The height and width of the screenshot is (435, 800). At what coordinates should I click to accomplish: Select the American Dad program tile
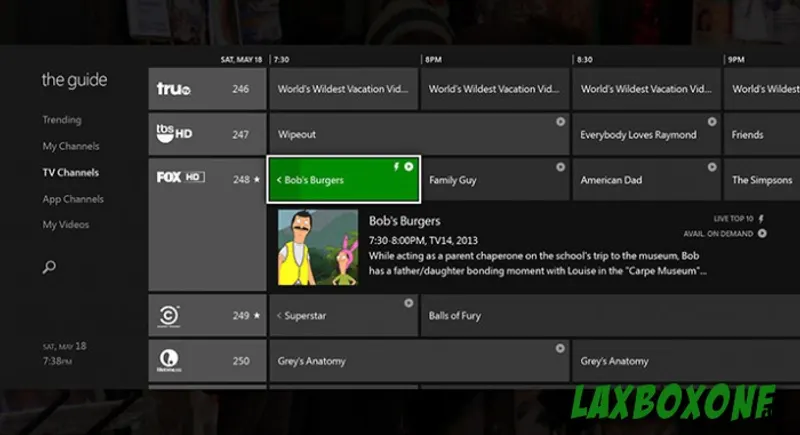(x=646, y=180)
